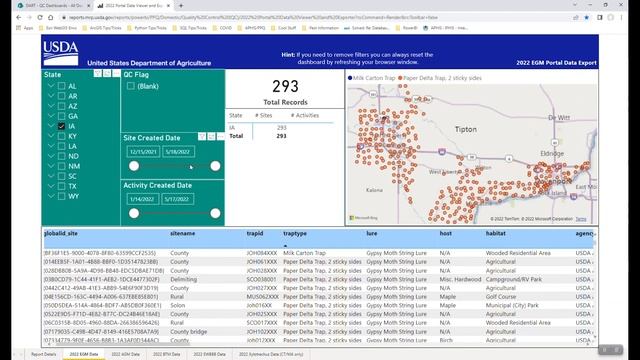Check the (Blank) QC Flag checkbox
Screen dimensions: 640x360
tap(131, 86)
